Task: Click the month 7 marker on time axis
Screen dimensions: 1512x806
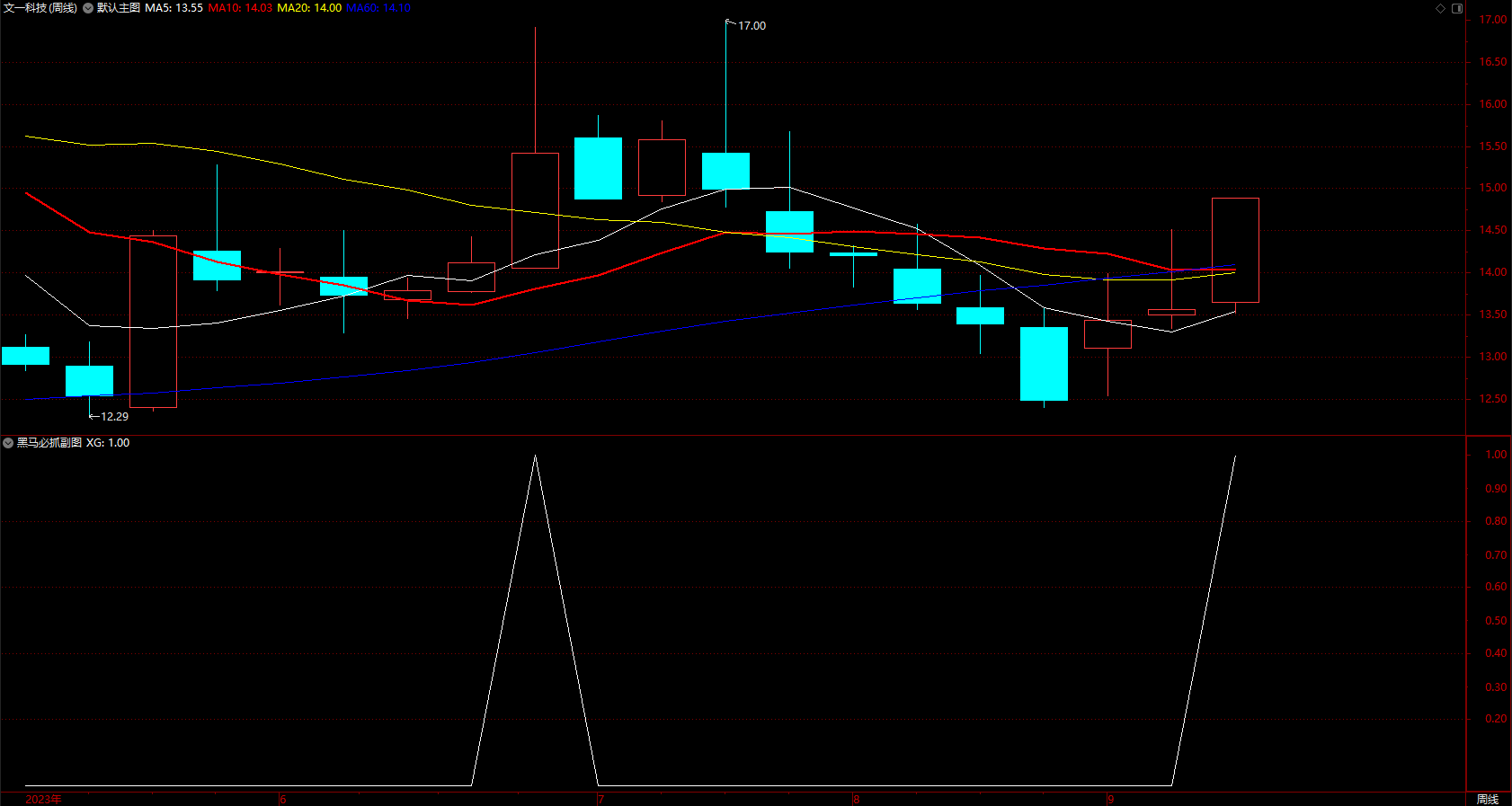Action: [600, 799]
